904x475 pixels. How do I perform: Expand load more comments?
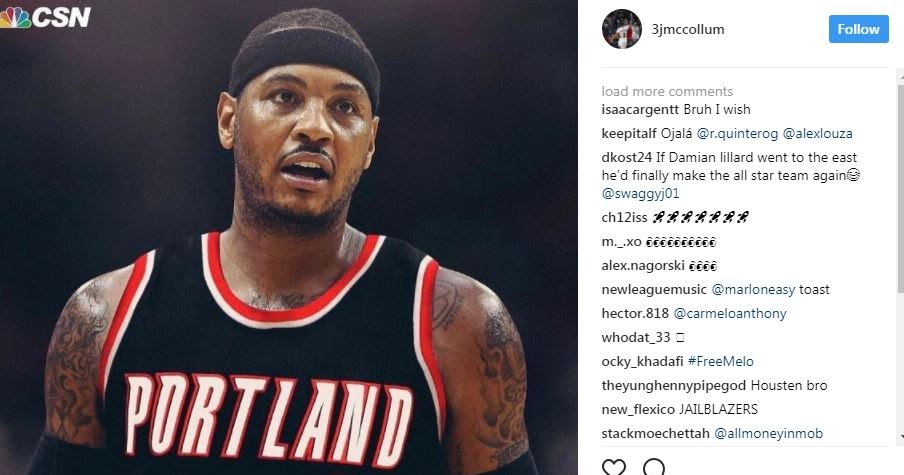point(667,91)
